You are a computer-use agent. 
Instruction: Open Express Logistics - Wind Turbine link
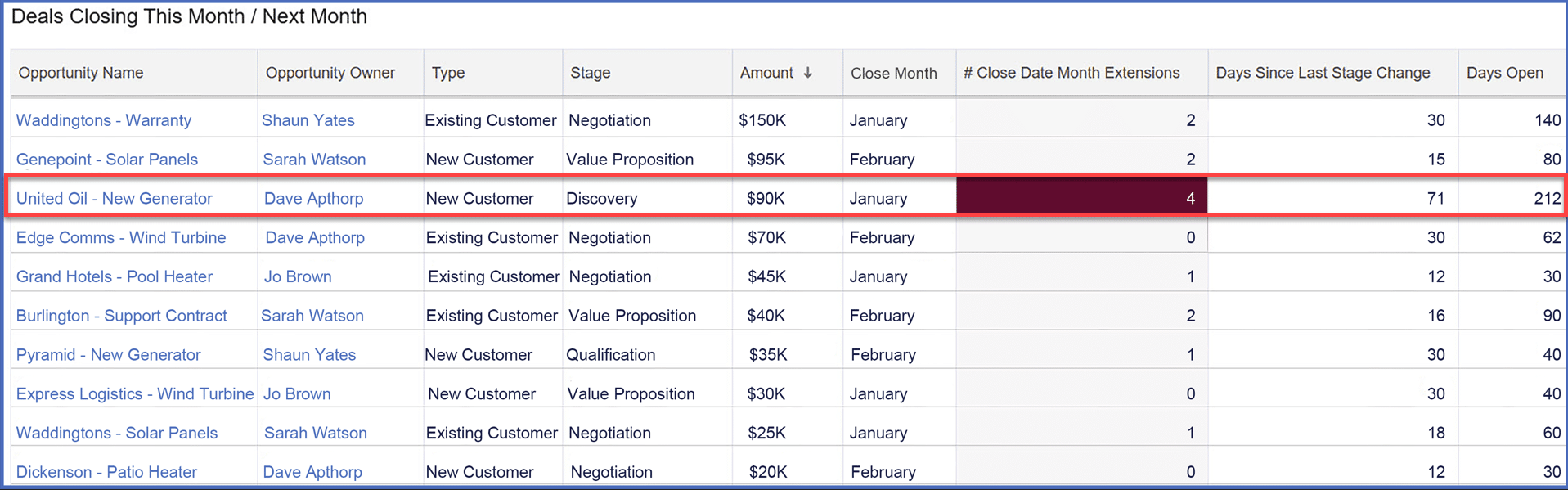135,394
